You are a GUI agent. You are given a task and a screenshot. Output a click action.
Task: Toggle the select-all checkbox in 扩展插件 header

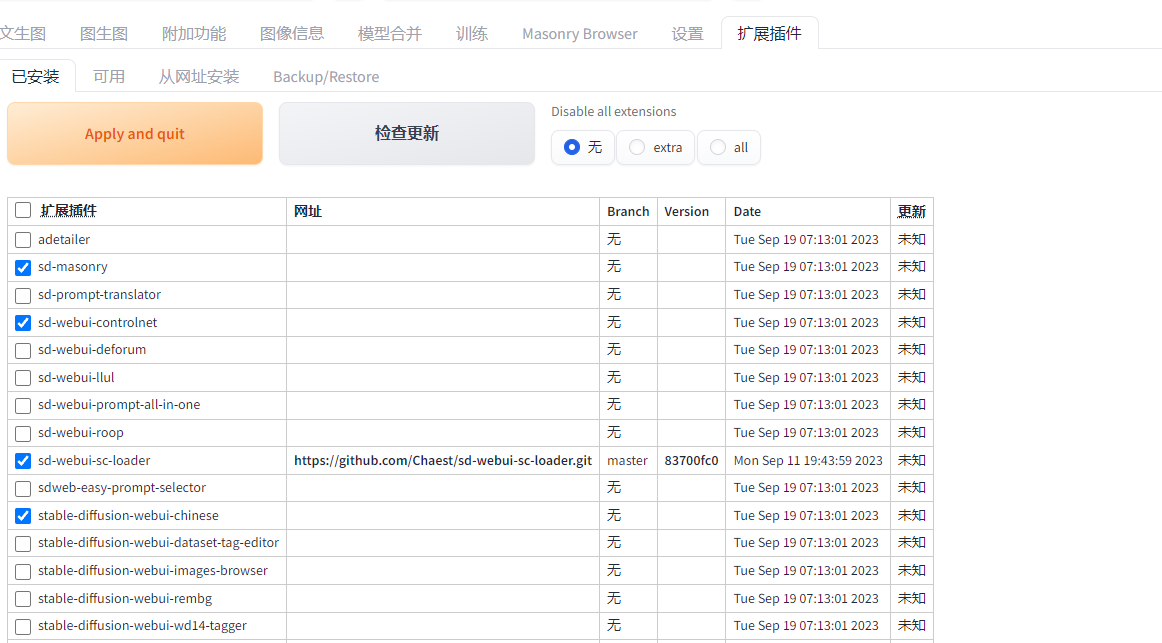pos(23,210)
